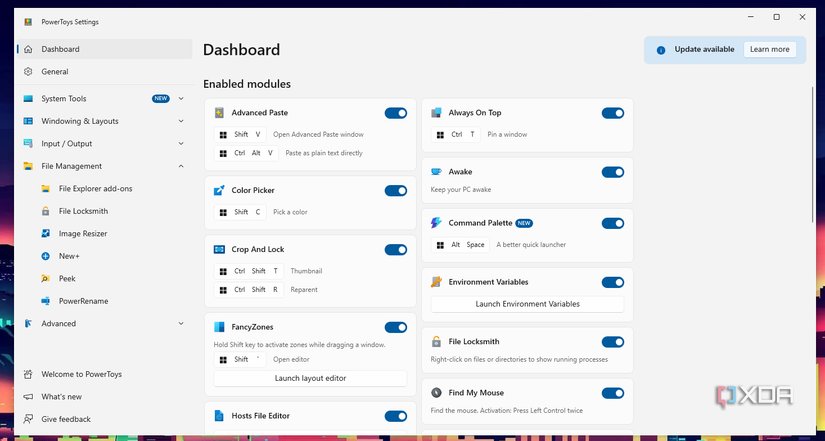Click the Command Palette lightning icon
This screenshot has height=441, width=825.
[436, 223]
